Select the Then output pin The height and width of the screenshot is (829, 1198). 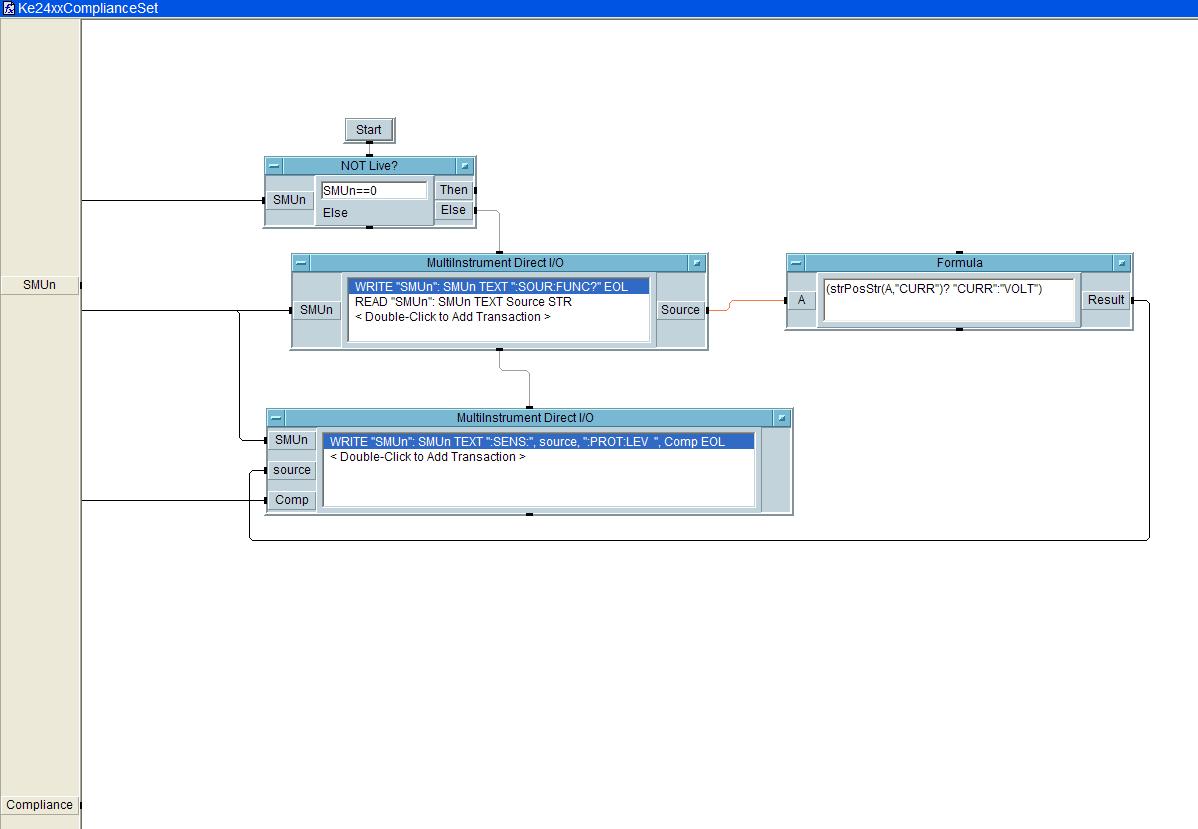[454, 190]
